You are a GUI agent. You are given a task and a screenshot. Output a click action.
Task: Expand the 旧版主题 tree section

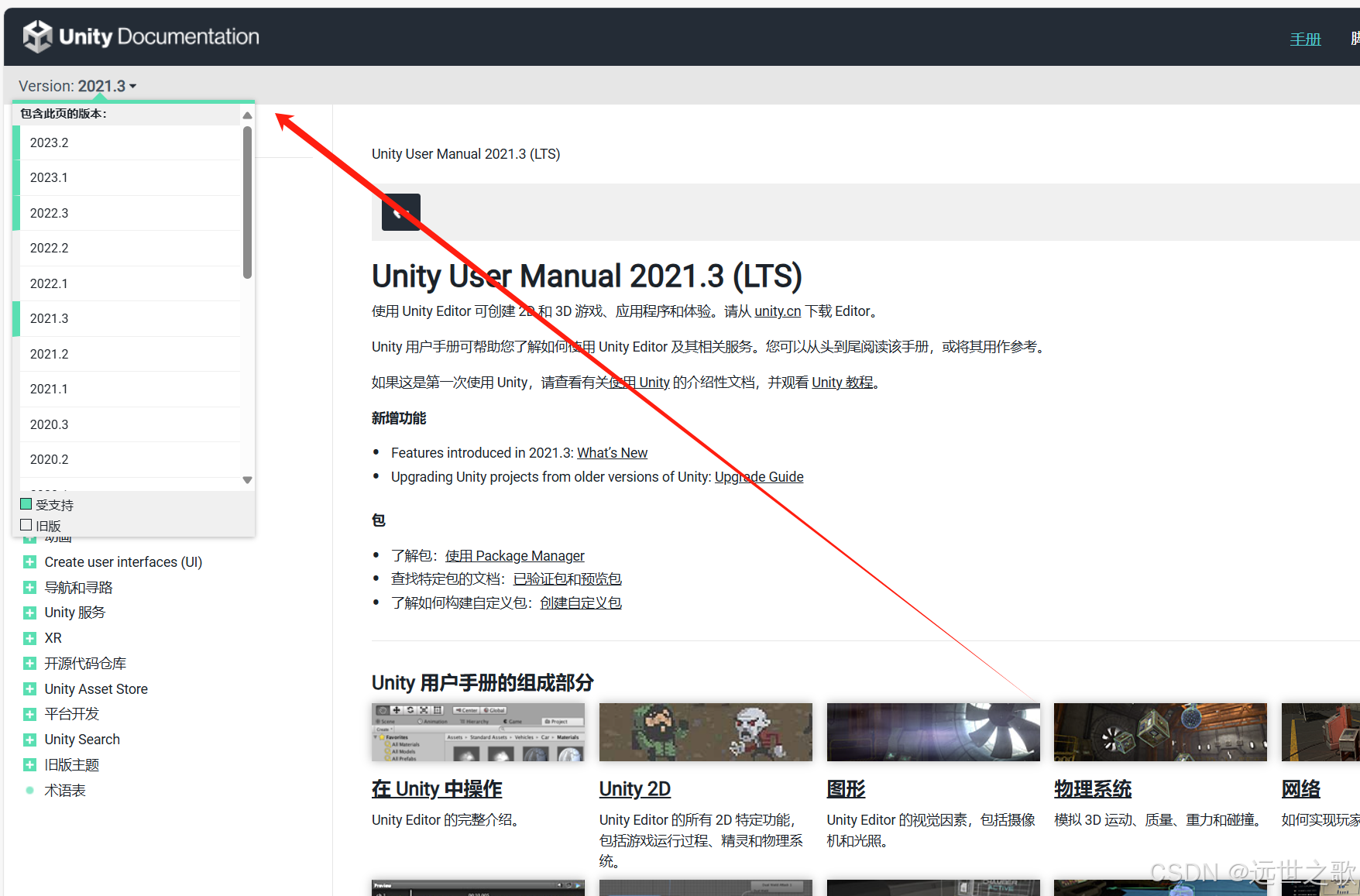[x=29, y=765]
